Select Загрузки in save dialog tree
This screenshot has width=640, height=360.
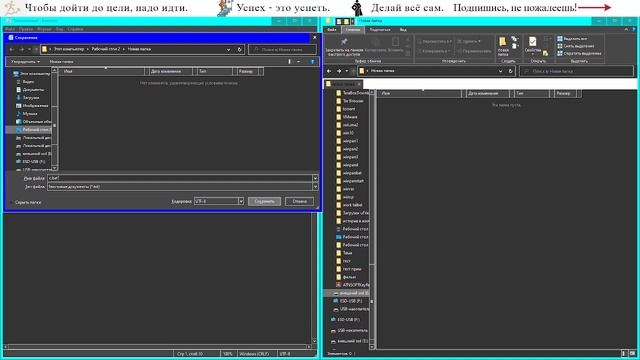pyautogui.click(x=28, y=98)
